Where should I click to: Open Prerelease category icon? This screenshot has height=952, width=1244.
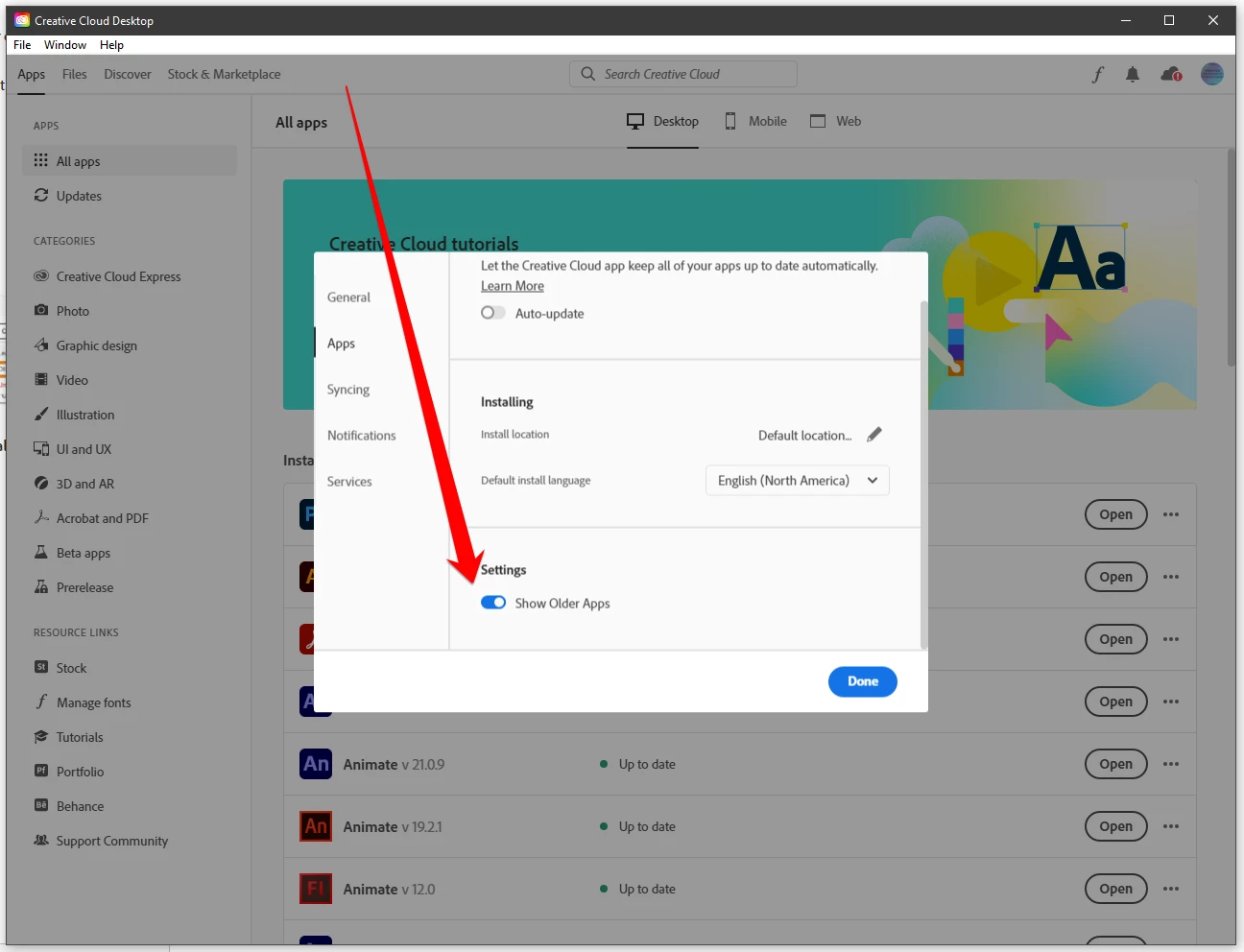41,586
